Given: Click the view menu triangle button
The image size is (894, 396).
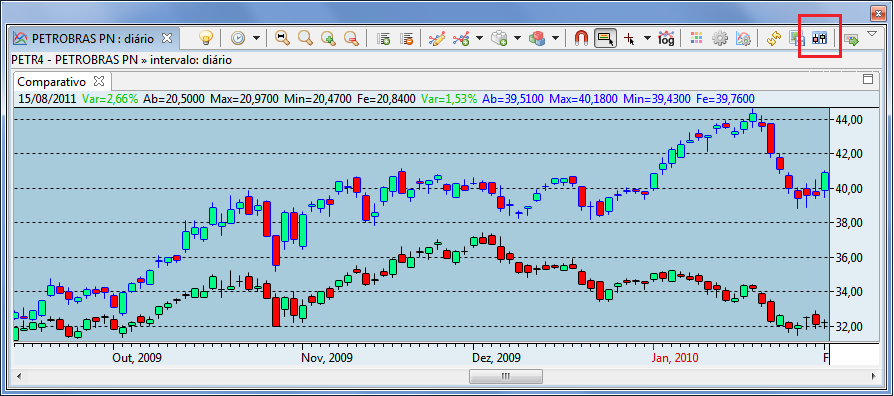Looking at the screenshot, I should [x=872, y=34].
